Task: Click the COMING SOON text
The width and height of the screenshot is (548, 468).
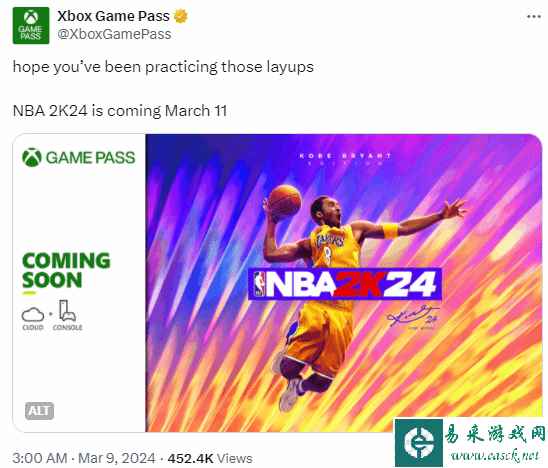Action: tap(66, 270)
